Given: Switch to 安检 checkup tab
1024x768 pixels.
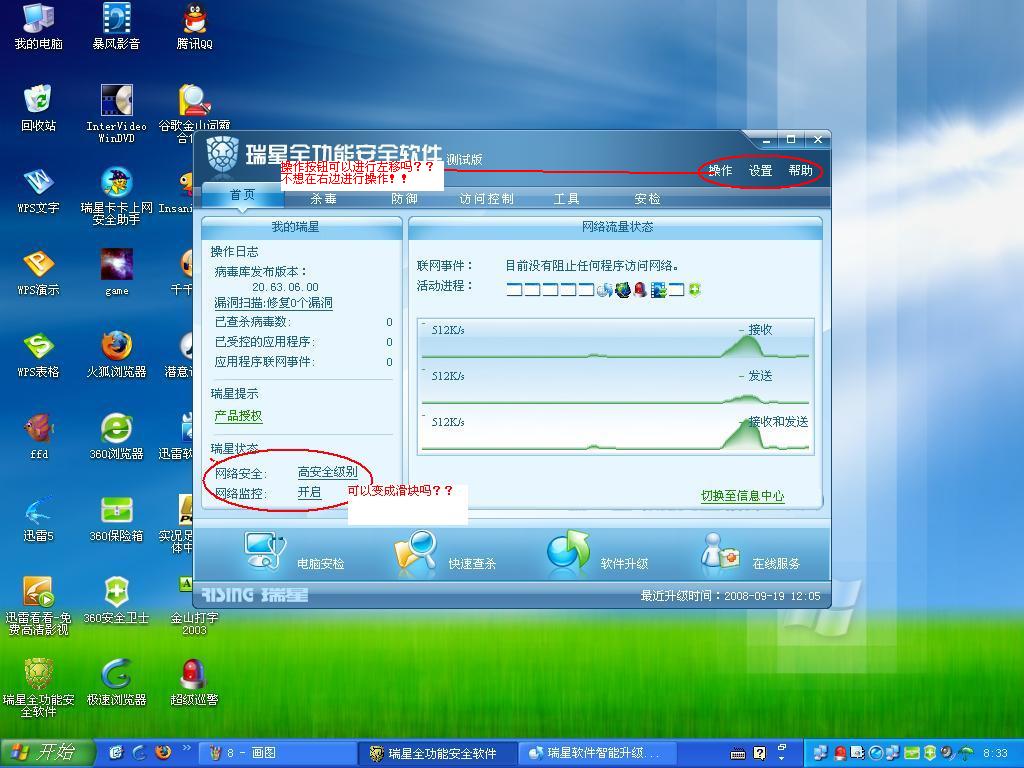Looking at the screenshot, I should (x=647, y=199).
